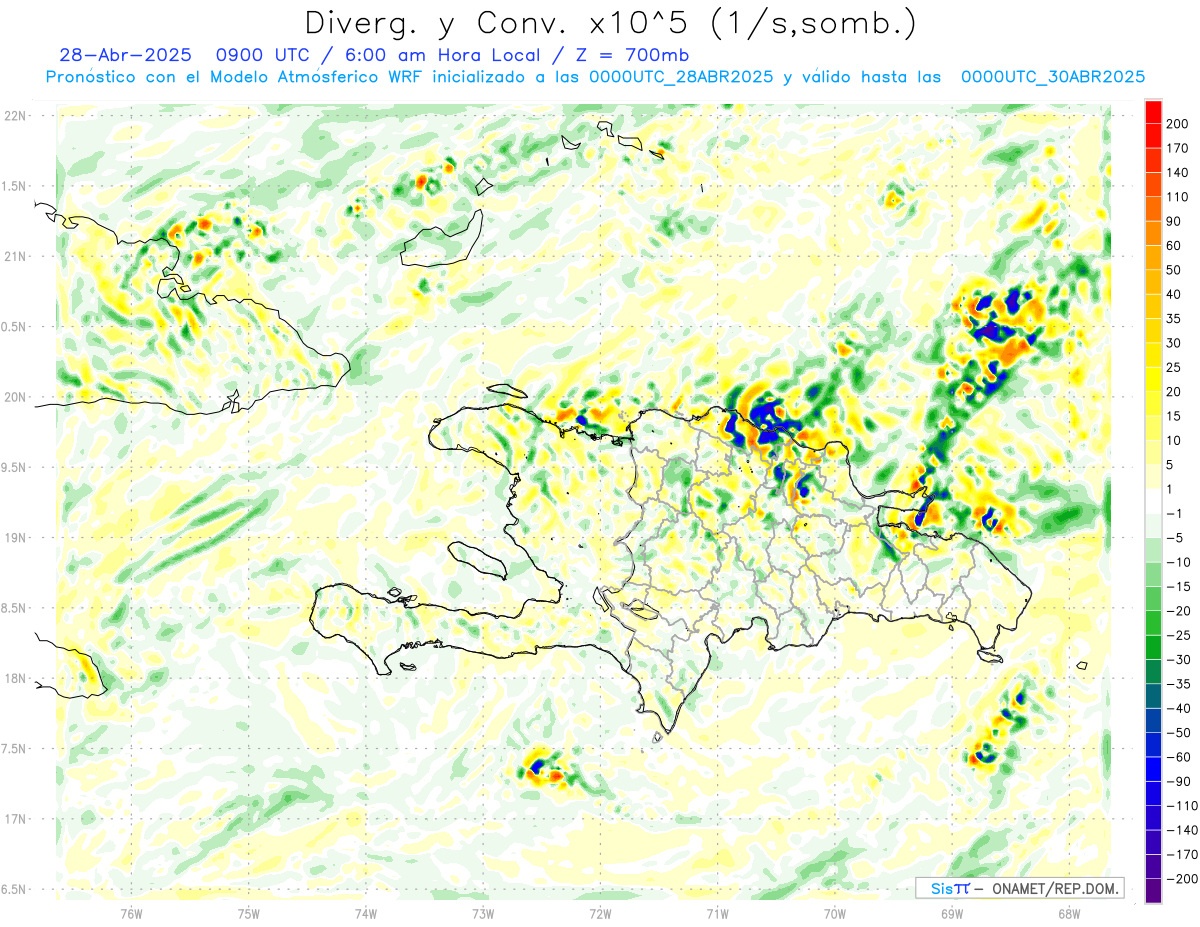This screenshot has width=1200, height=927.
Task: Click the "17N" latitude label
Action: click(x=15, y=819)
